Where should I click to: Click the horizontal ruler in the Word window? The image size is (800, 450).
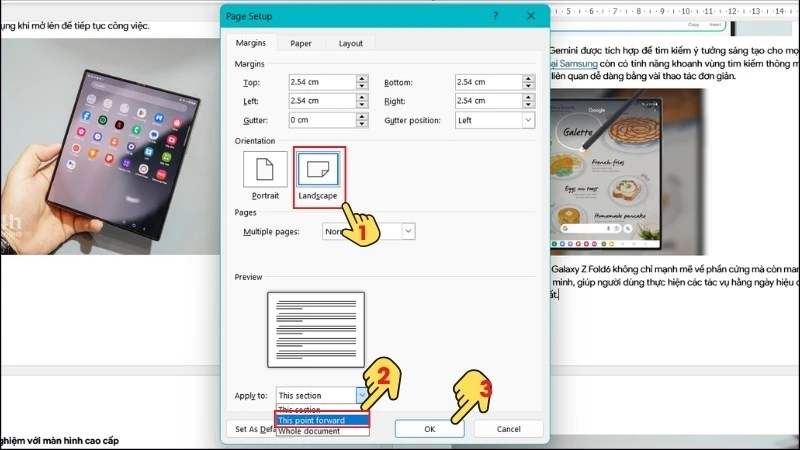pyautogui.click(x=675, y=11)
